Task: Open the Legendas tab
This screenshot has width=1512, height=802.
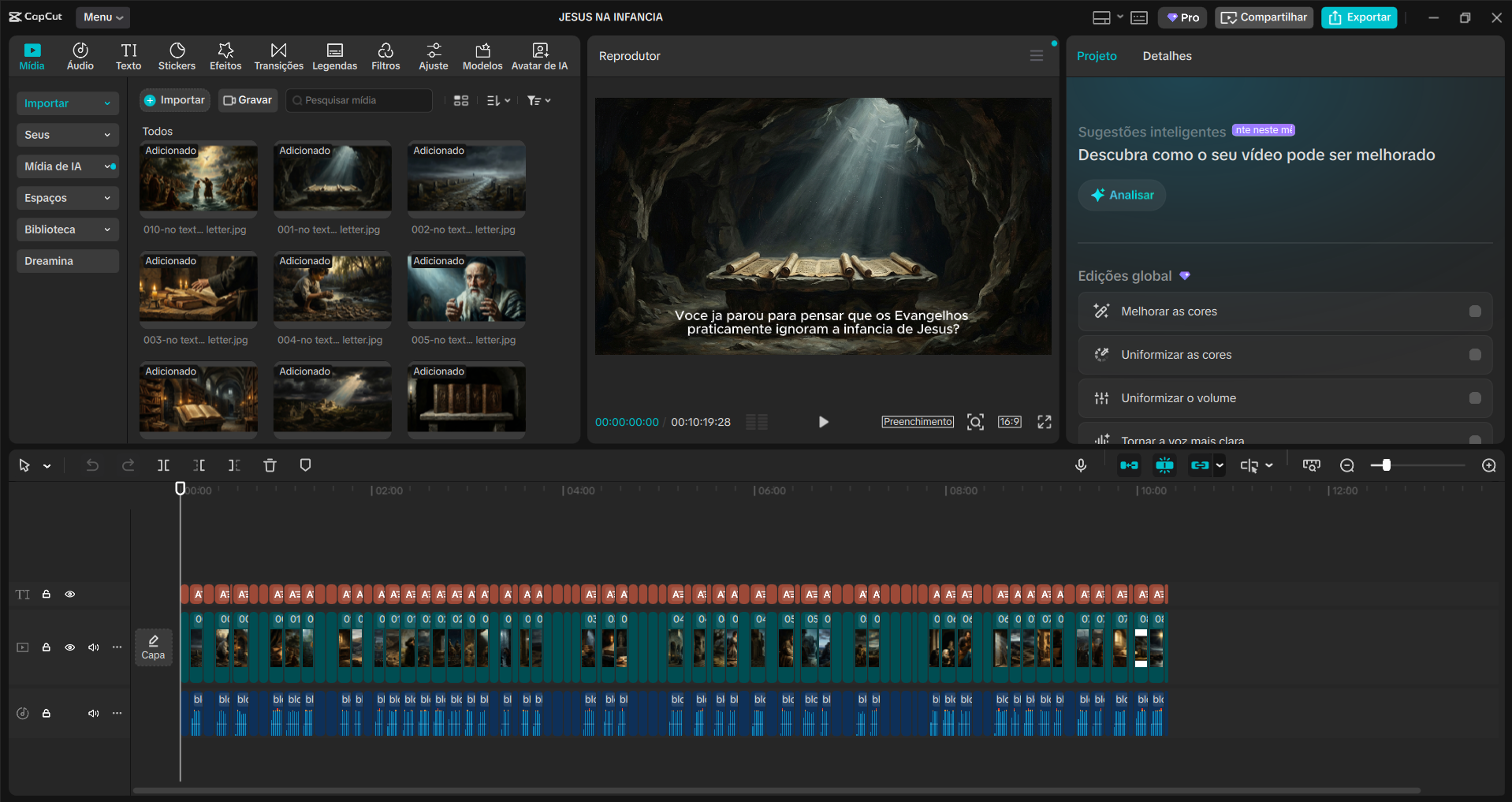Action: [334, 56]
